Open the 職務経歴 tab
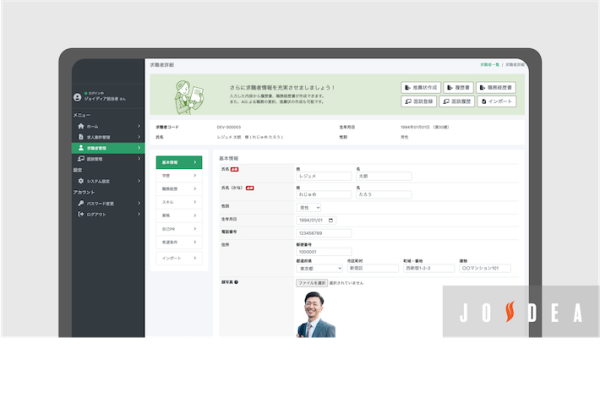Screen dimensions: 600x400 pyautogui.click(x=180, y=188)
